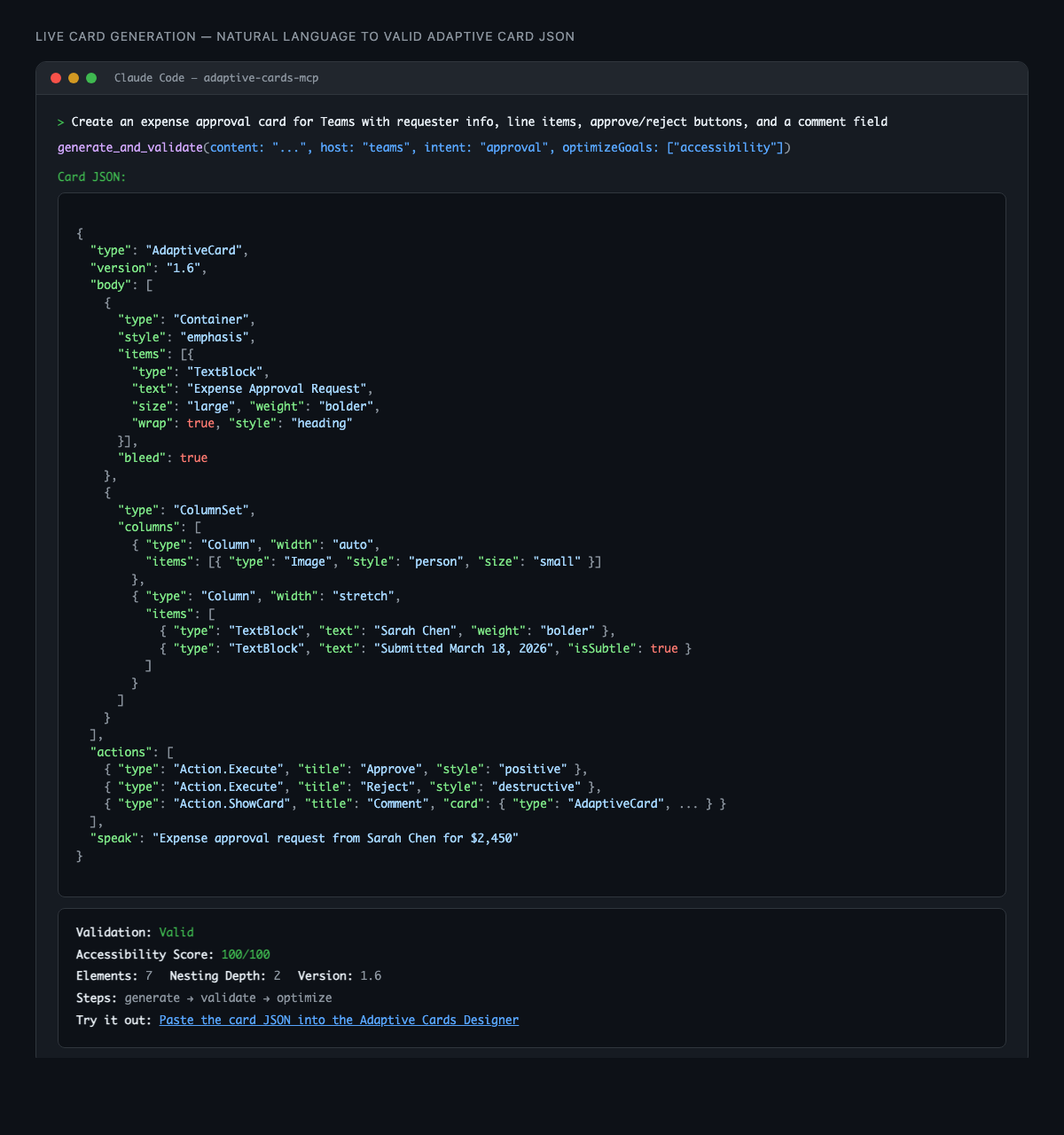Toggle the "wrap": true property value
The image size is (1064, 1135).
pos(200,423)
